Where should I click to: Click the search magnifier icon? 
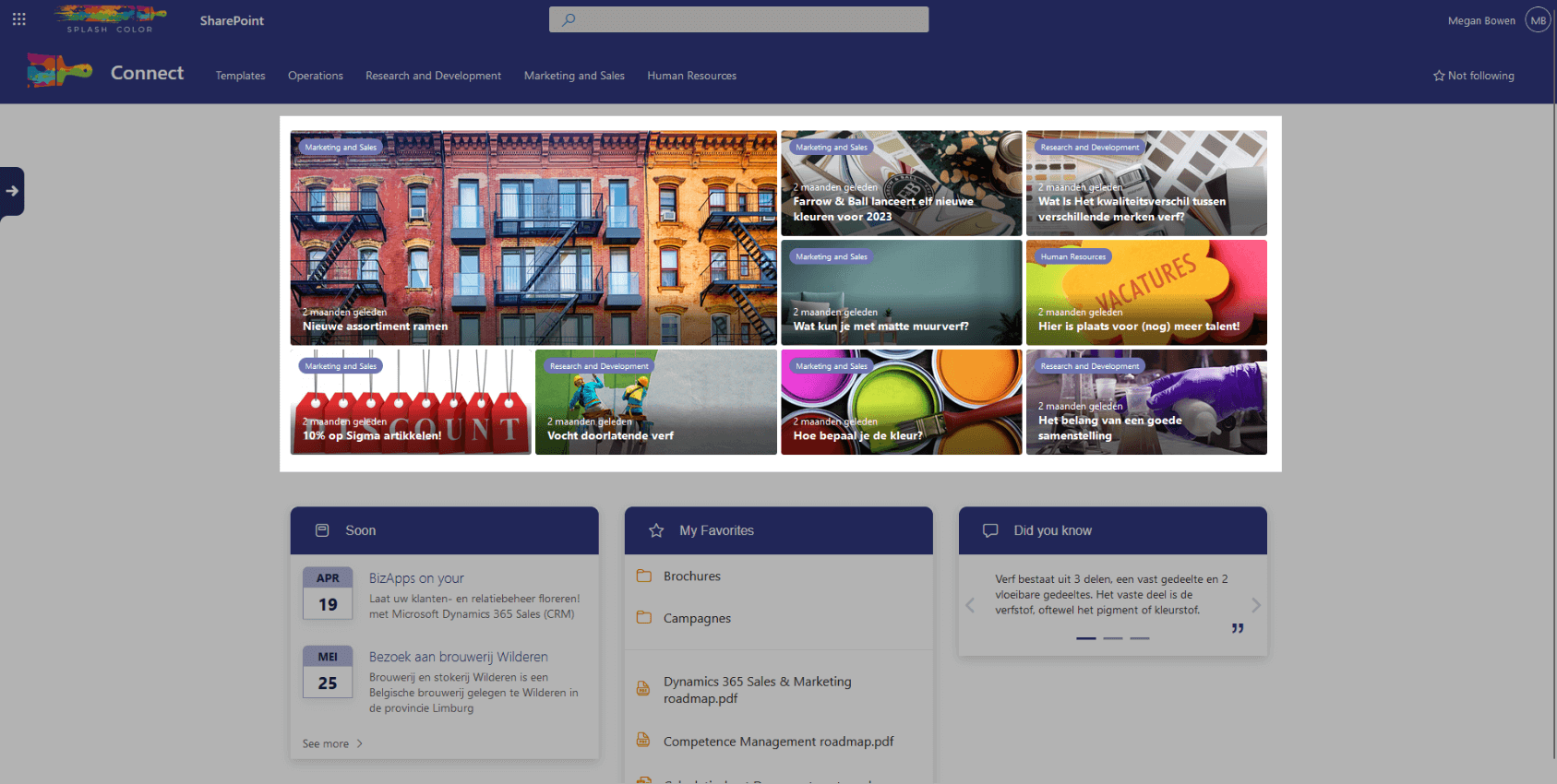(569, 19)
